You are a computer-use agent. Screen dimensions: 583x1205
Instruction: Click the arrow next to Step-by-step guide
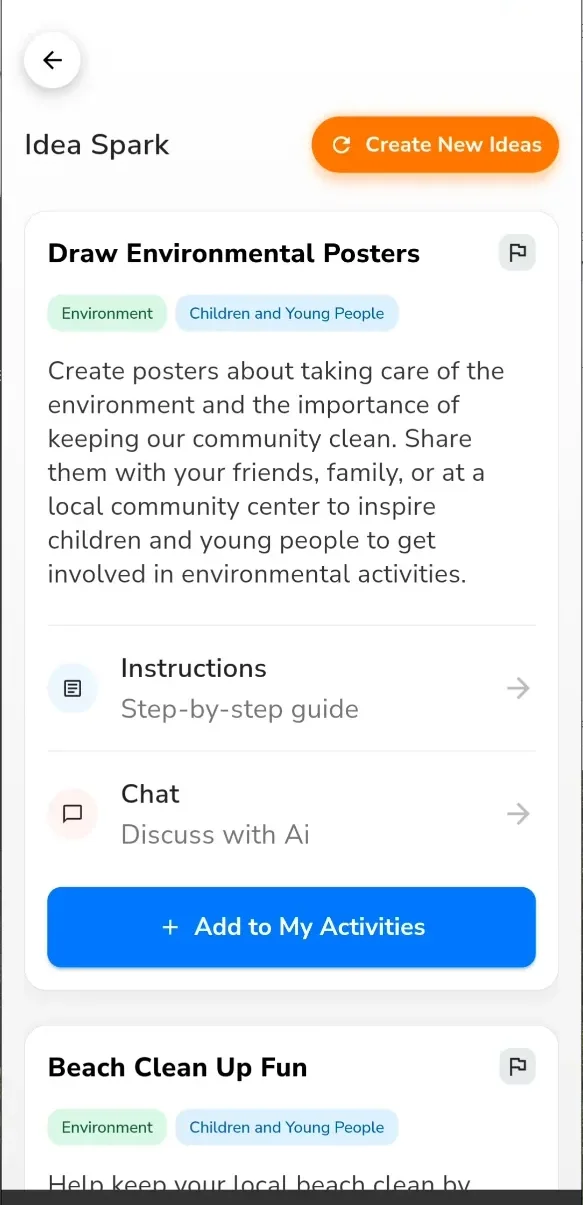click(x=518, y=688)
